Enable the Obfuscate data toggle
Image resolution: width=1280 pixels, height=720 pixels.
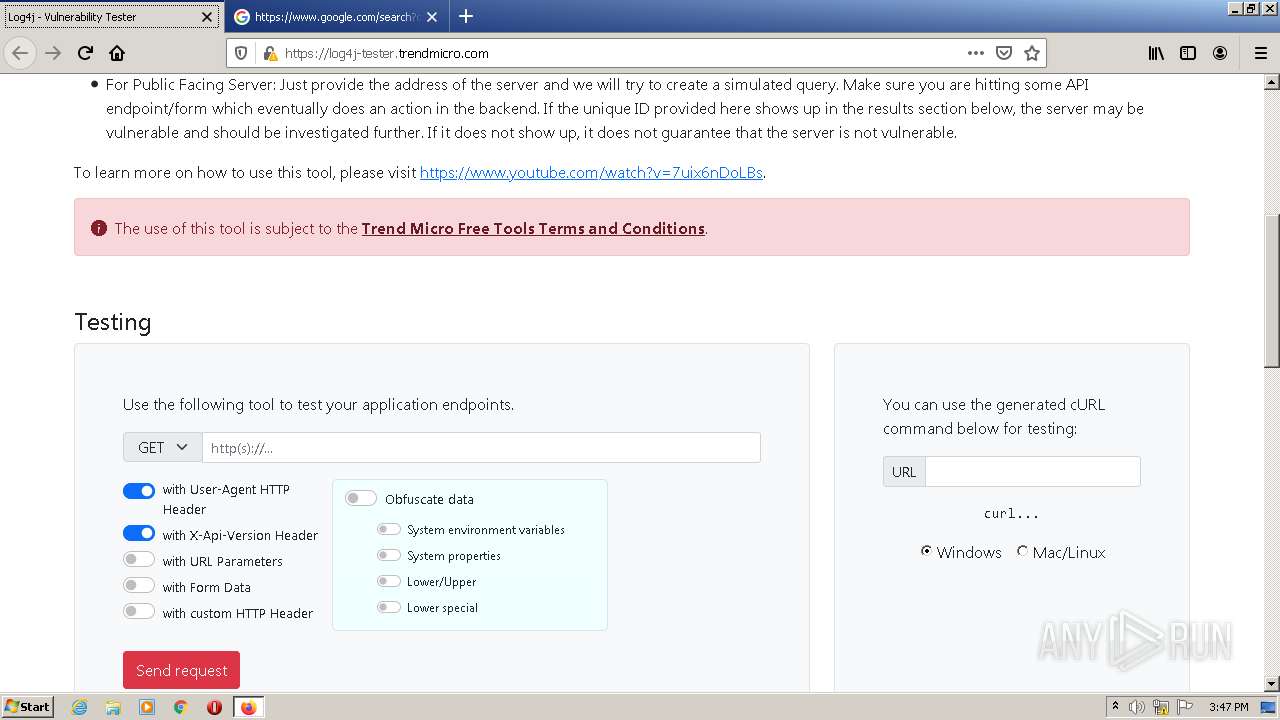pyautogui.click(x=361, y=498)
